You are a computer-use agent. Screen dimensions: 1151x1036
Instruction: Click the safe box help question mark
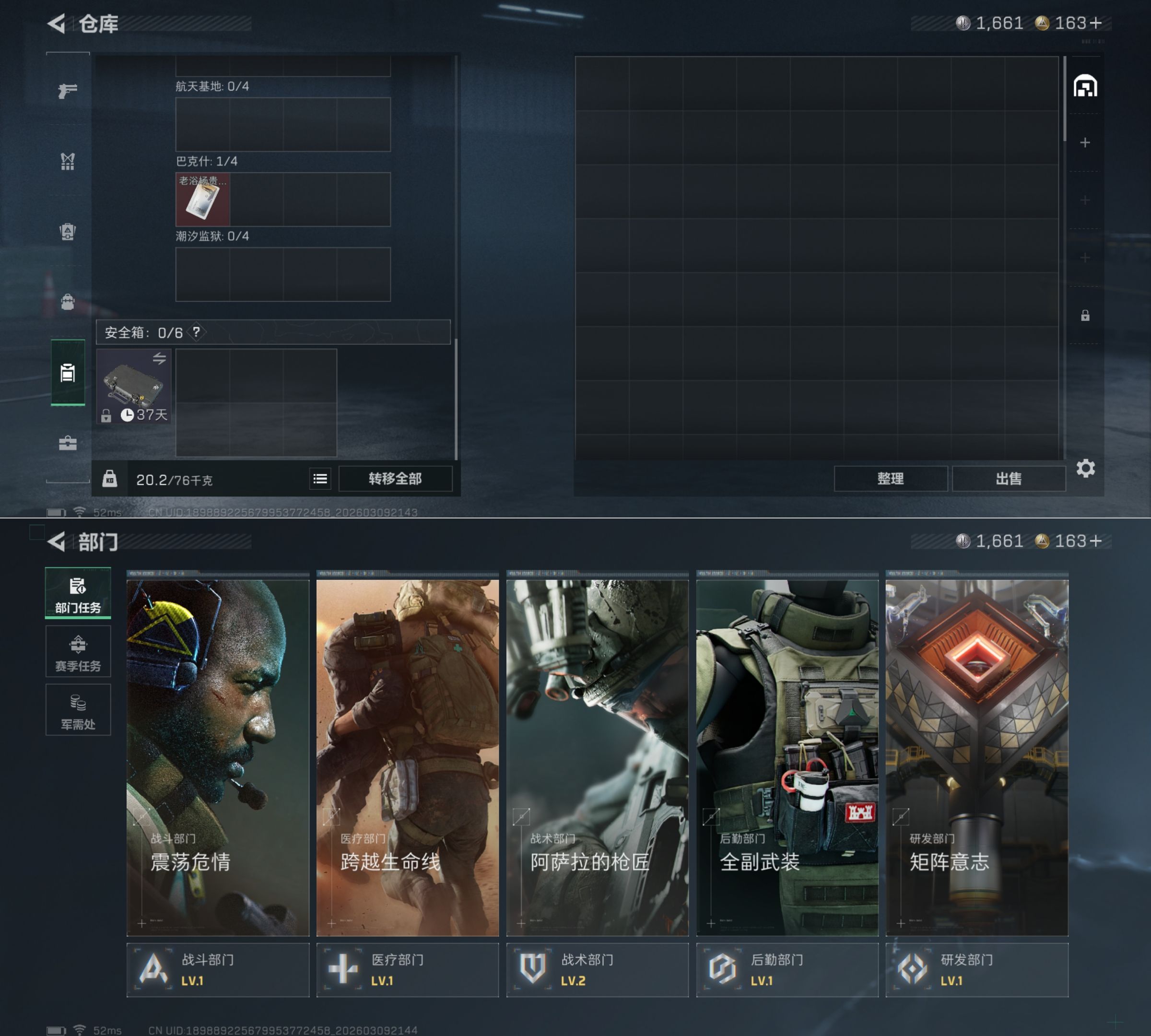pos(196,332)
